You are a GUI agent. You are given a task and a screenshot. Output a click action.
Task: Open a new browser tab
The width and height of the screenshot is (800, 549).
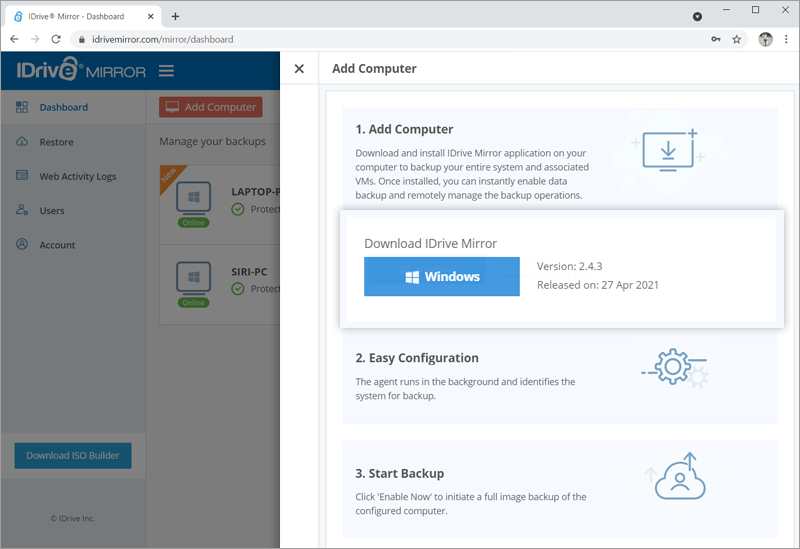(176, 16)
